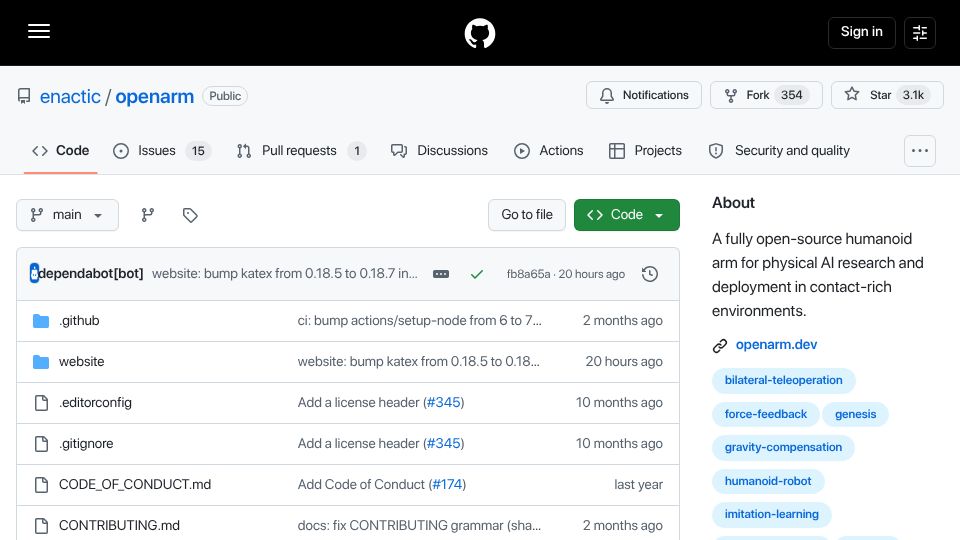Open #345 link in .gitignore row
960x540 pixels.
(443, 444)
